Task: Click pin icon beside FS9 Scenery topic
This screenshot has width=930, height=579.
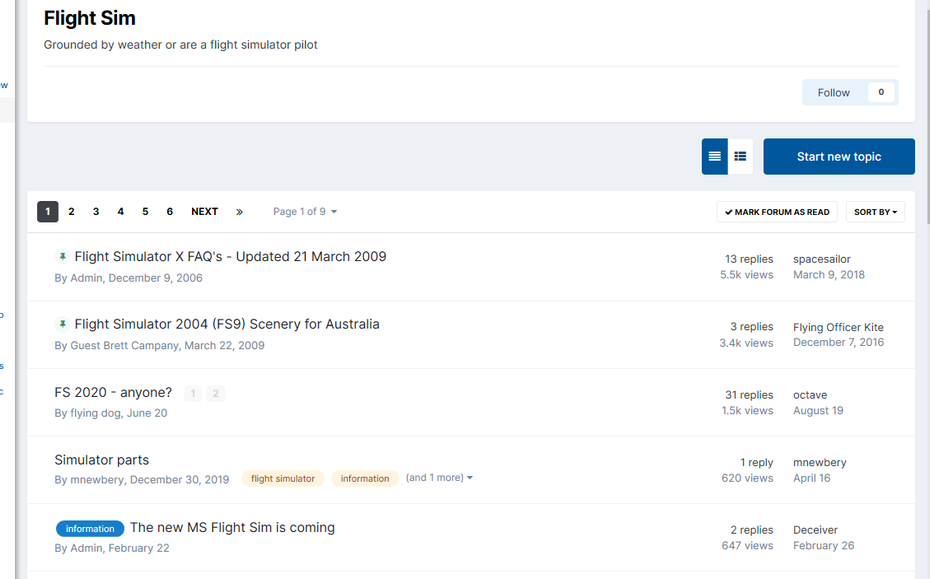Action: coord(62,325)
